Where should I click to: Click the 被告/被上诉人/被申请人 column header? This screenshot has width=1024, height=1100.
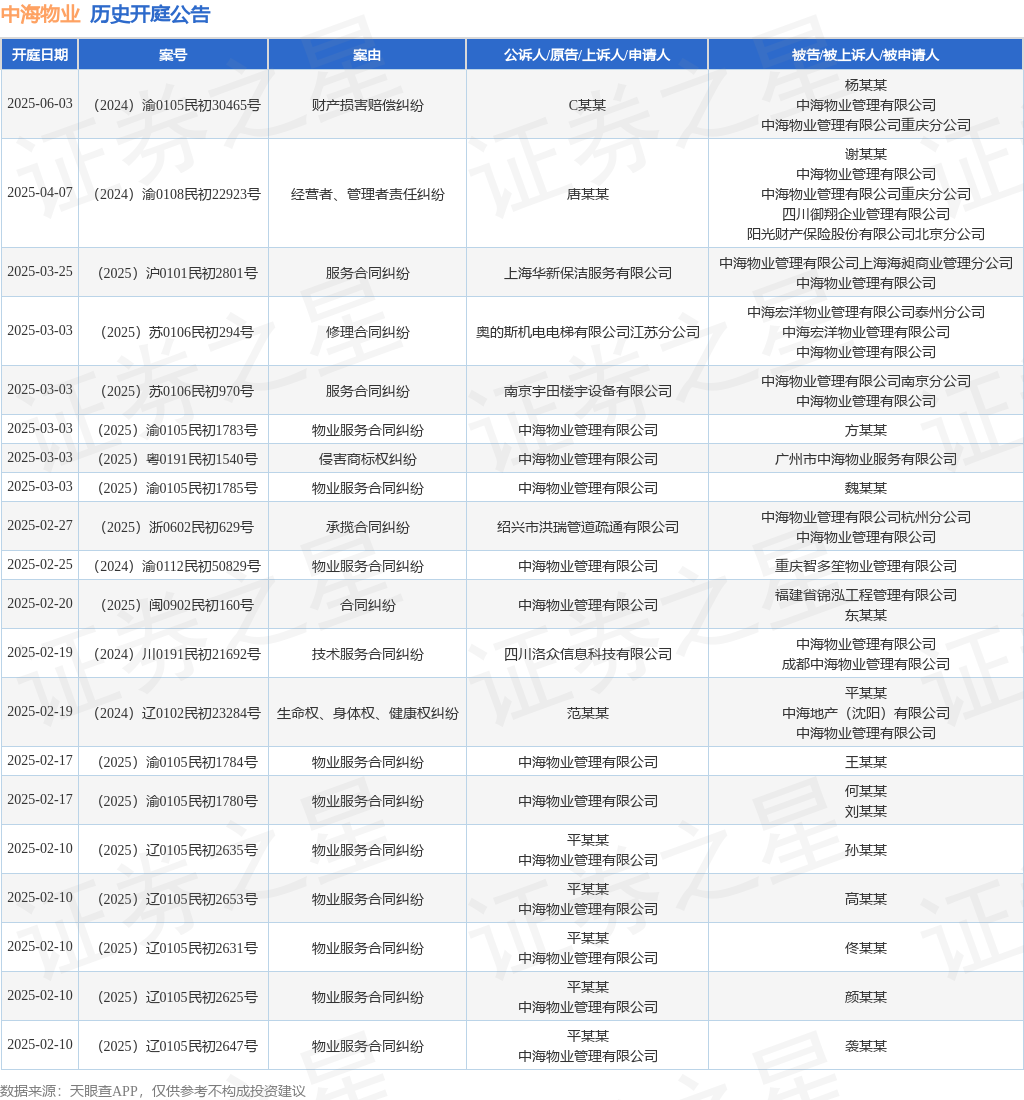865,55
